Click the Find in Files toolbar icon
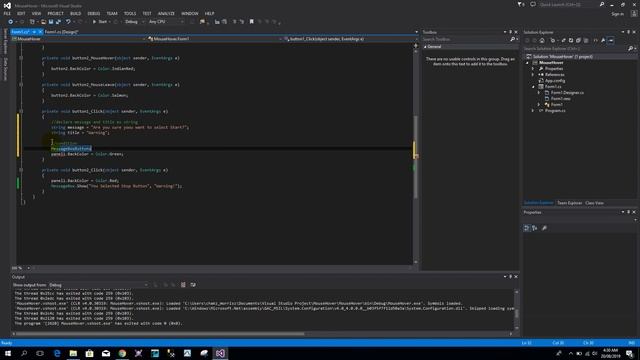The width and height of the screenshot is (640, 360). click(x=202, y=22)
